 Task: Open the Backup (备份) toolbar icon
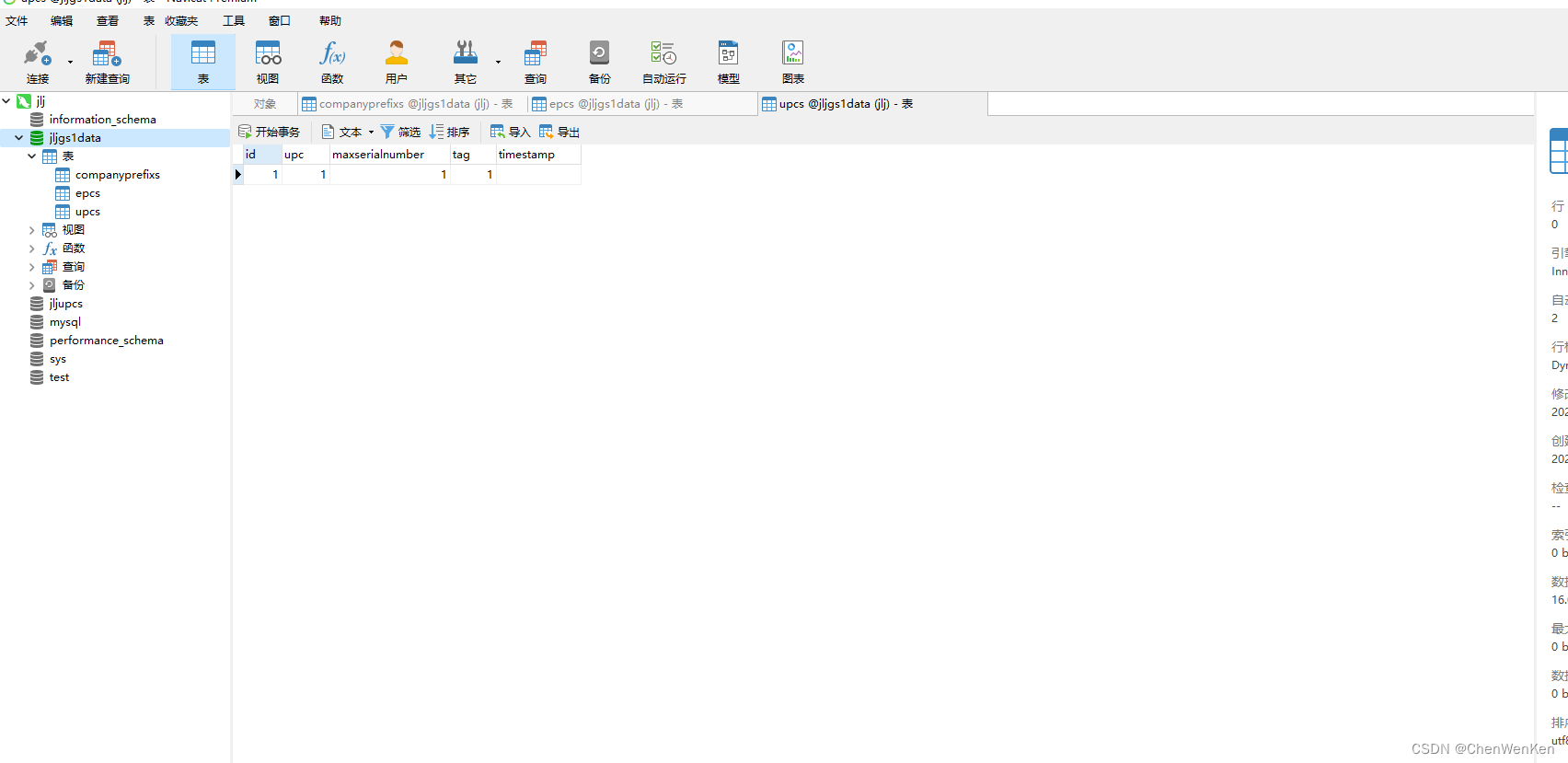pos(600,63)
